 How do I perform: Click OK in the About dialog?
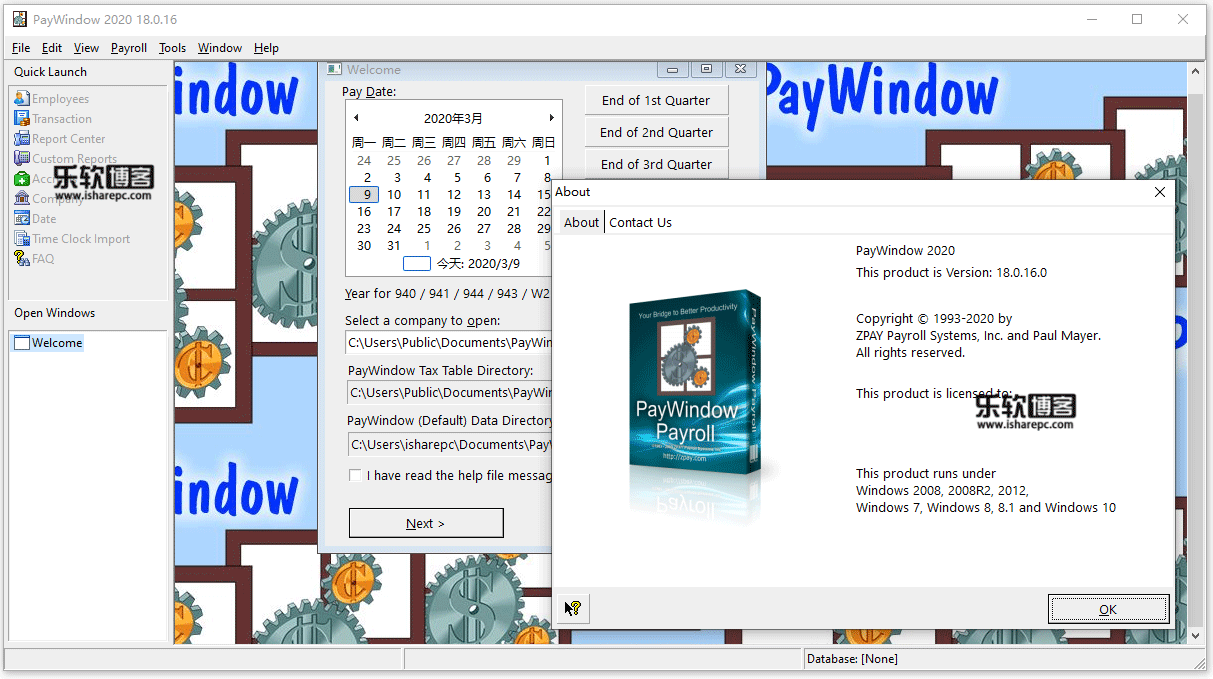click(1108, 609)
